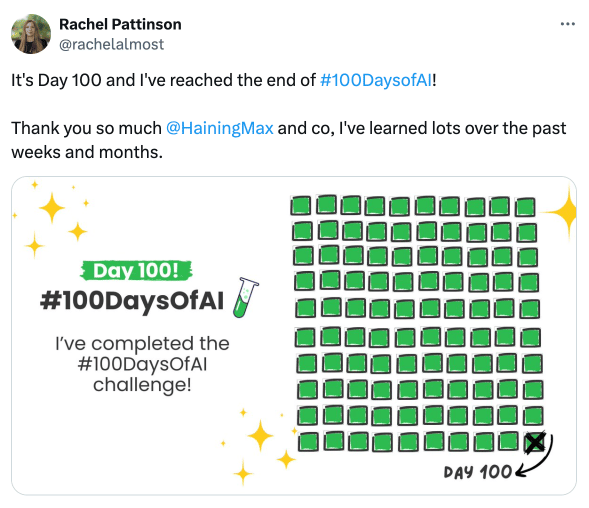Click the largest yellow sparkle at image's top-left

[52, 208]
